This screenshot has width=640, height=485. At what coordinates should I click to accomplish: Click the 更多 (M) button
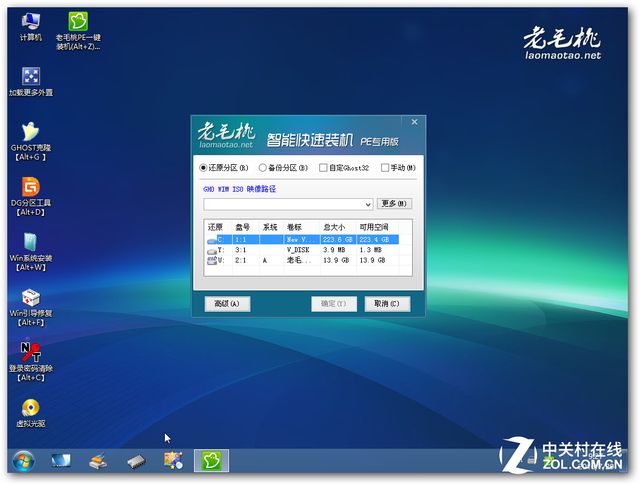point(394,204)
